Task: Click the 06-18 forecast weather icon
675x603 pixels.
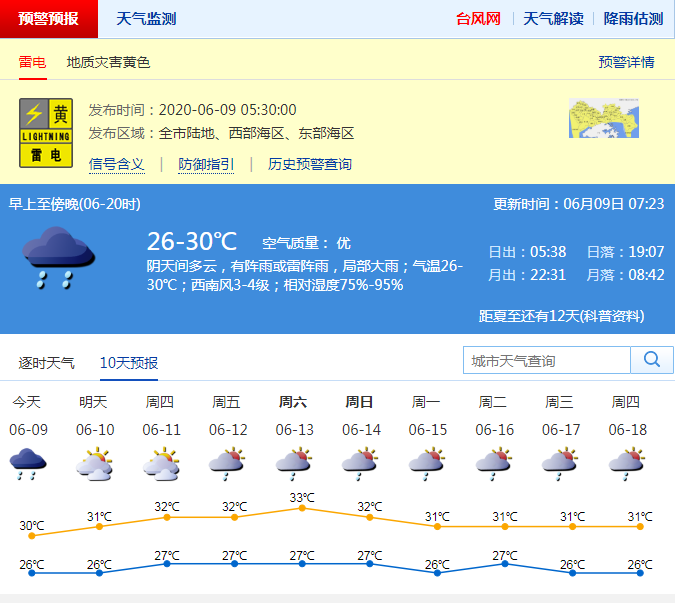Action: tap(627, 464)
